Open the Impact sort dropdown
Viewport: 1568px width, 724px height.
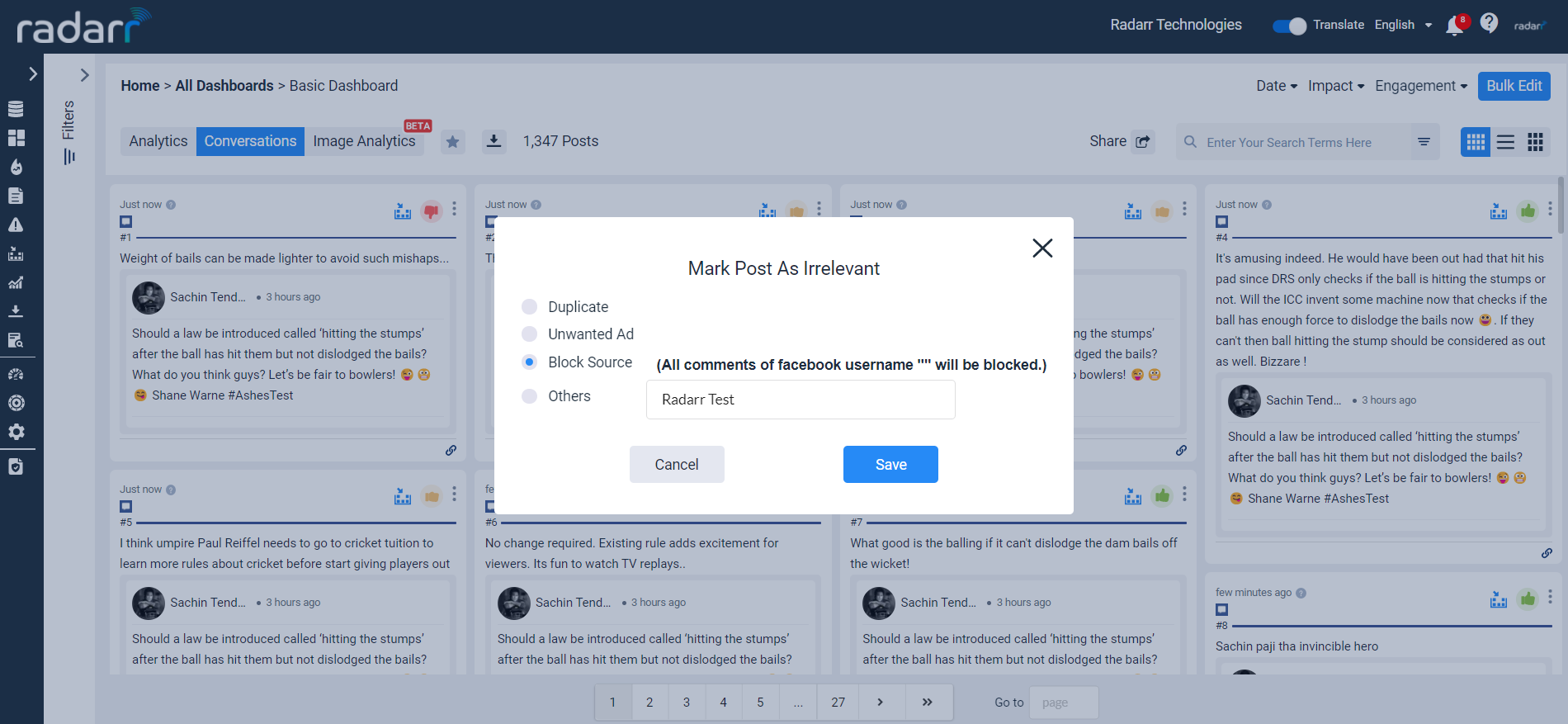coord(1336,86)
